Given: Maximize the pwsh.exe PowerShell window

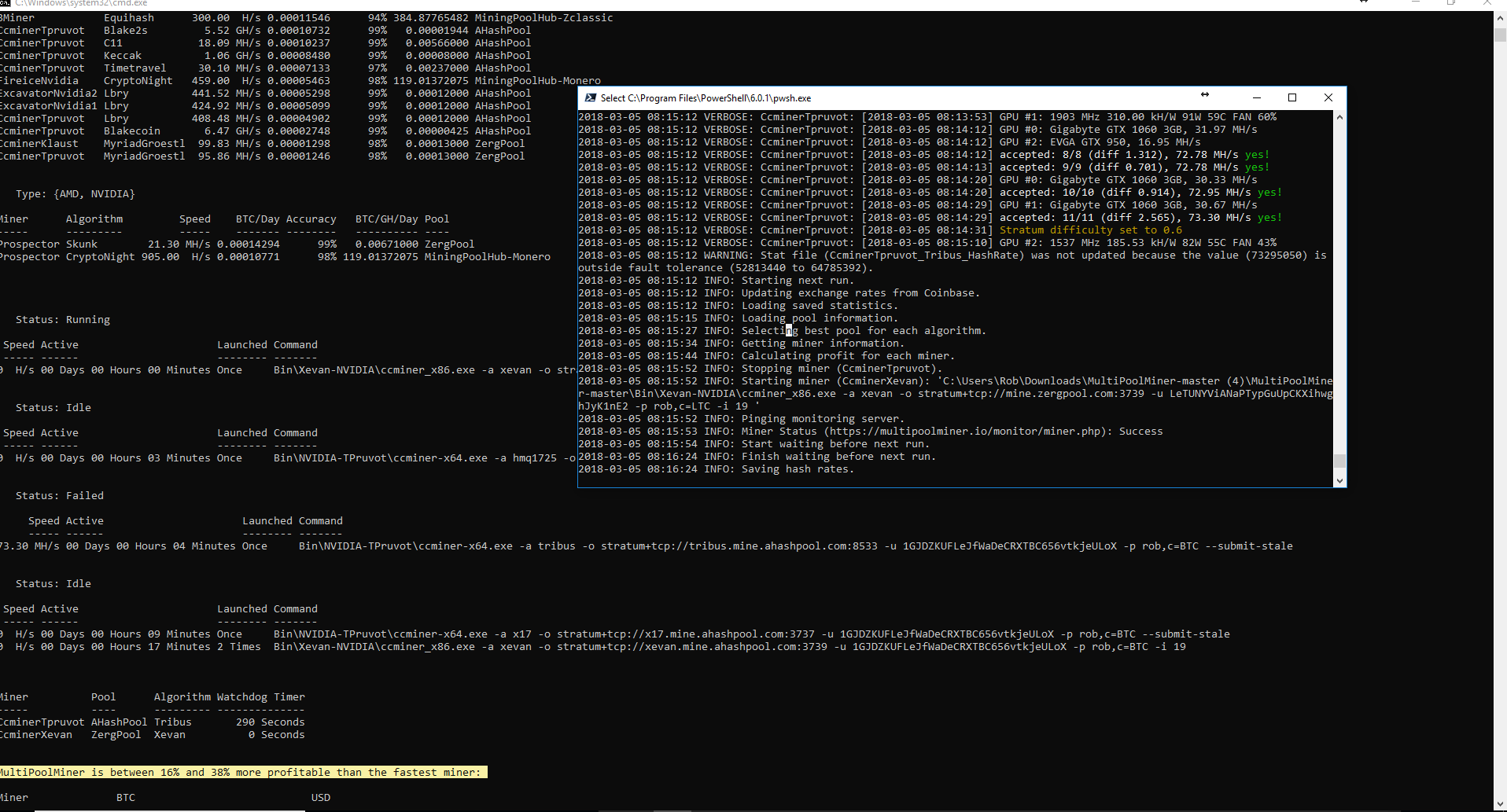Looking at the screenshot, I should coord(1292,97).
